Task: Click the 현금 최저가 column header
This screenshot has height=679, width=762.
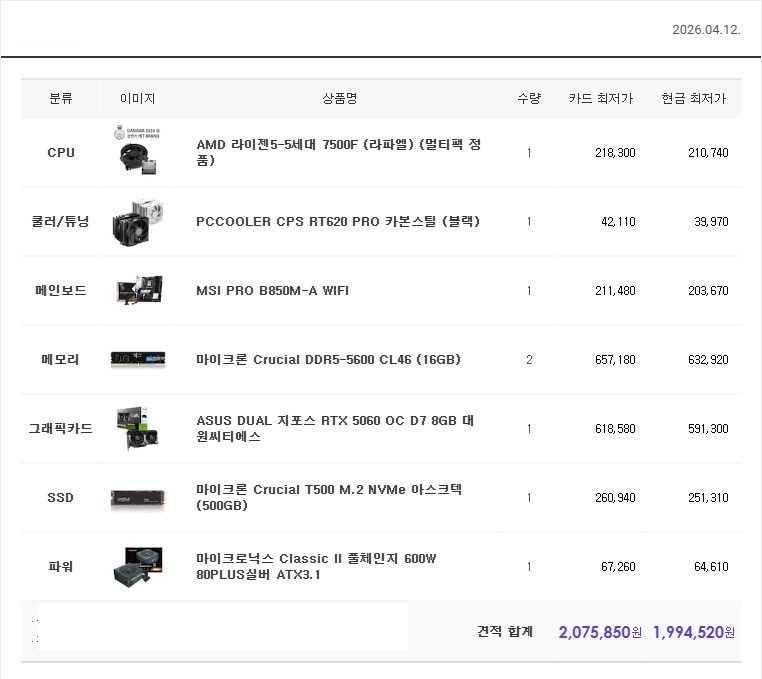Action: coord(694,99)
